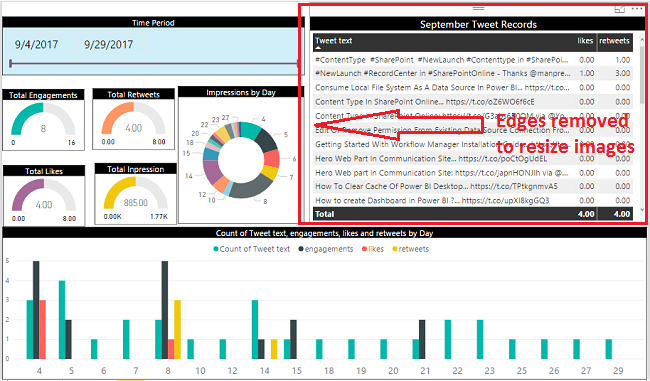The width and height of the screenshot is (650, 381).
Task: Select the orange donut segment for day 12
Action: tap(221, 185)
